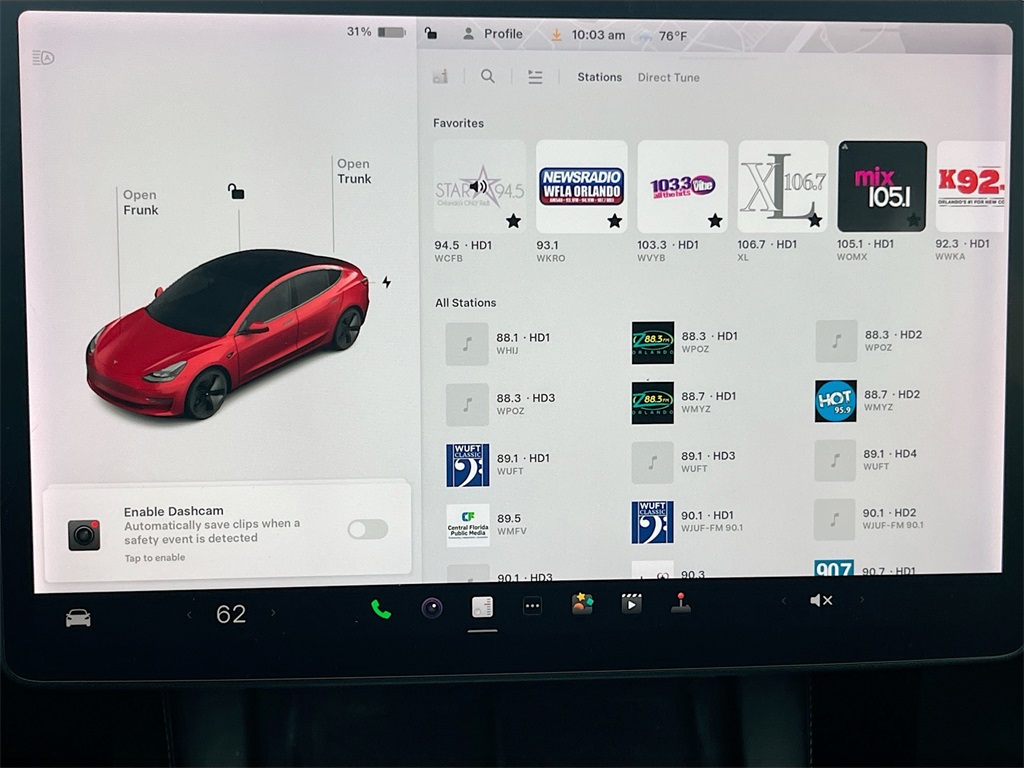Search radio stations with magnifier icon
The width and height of the screenshot is (1024, 768).
tap(488, 76)
